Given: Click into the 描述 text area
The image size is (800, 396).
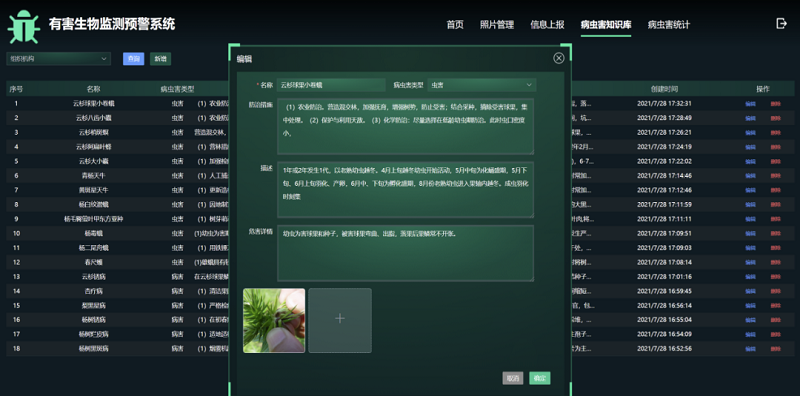Looking at the screenshot, I should [x=406, y=189].
